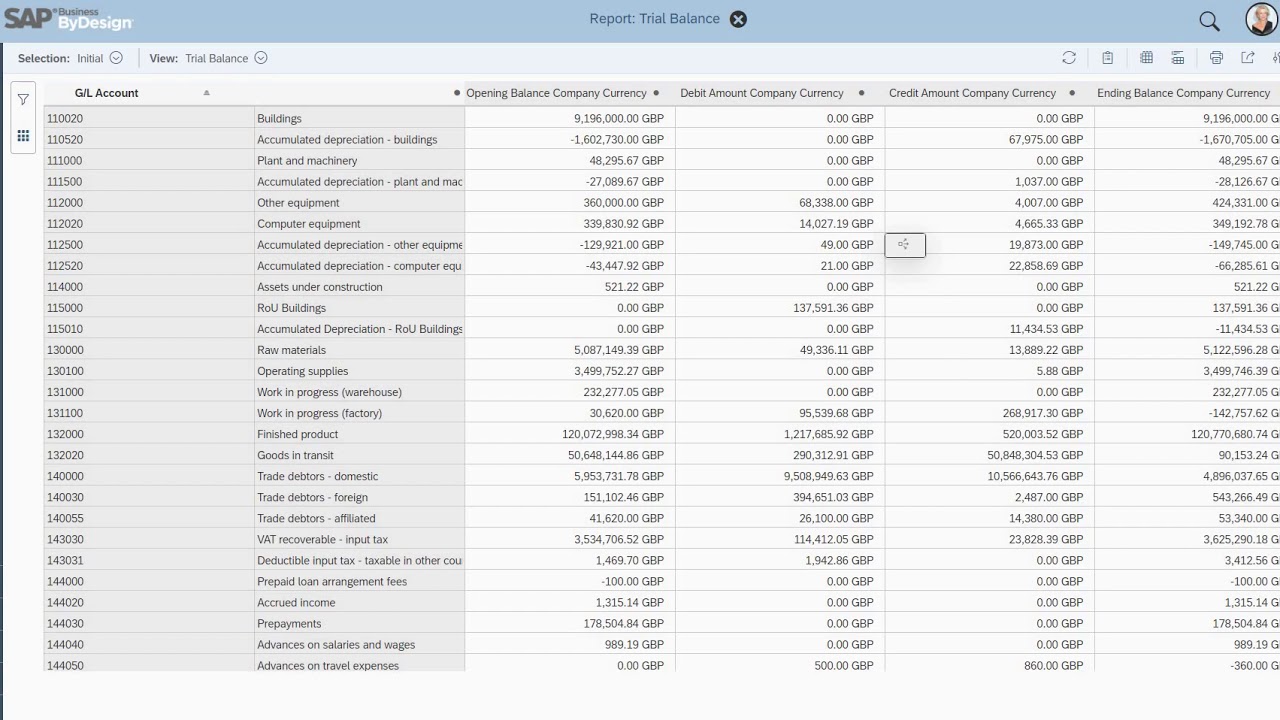Click the RoU Buildings description
The image size is (1280, 720).
pyautogui.click(x=291, y=307)
